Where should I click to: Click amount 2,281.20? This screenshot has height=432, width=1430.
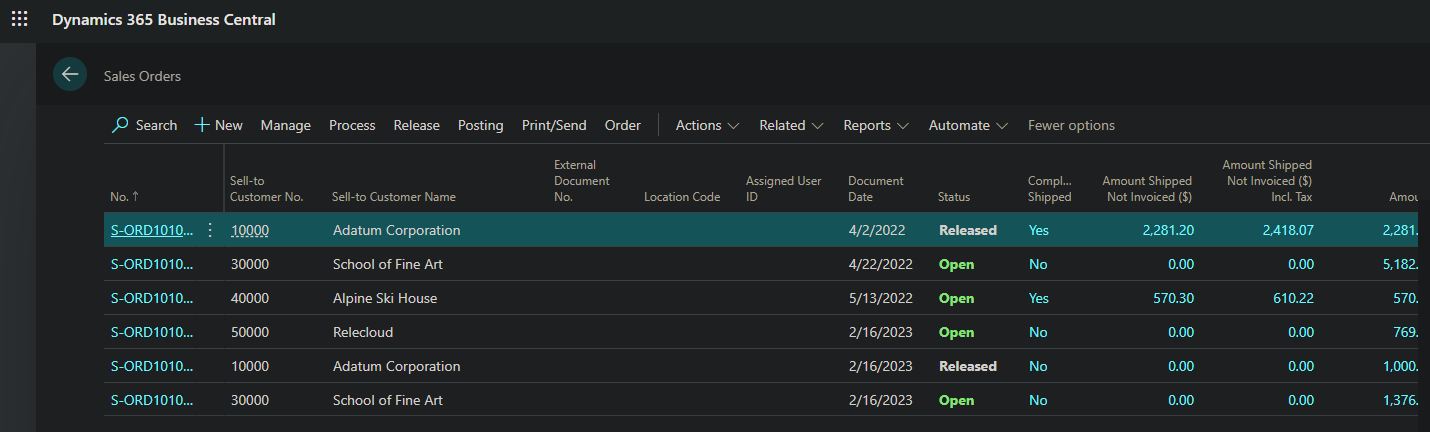1167,230
